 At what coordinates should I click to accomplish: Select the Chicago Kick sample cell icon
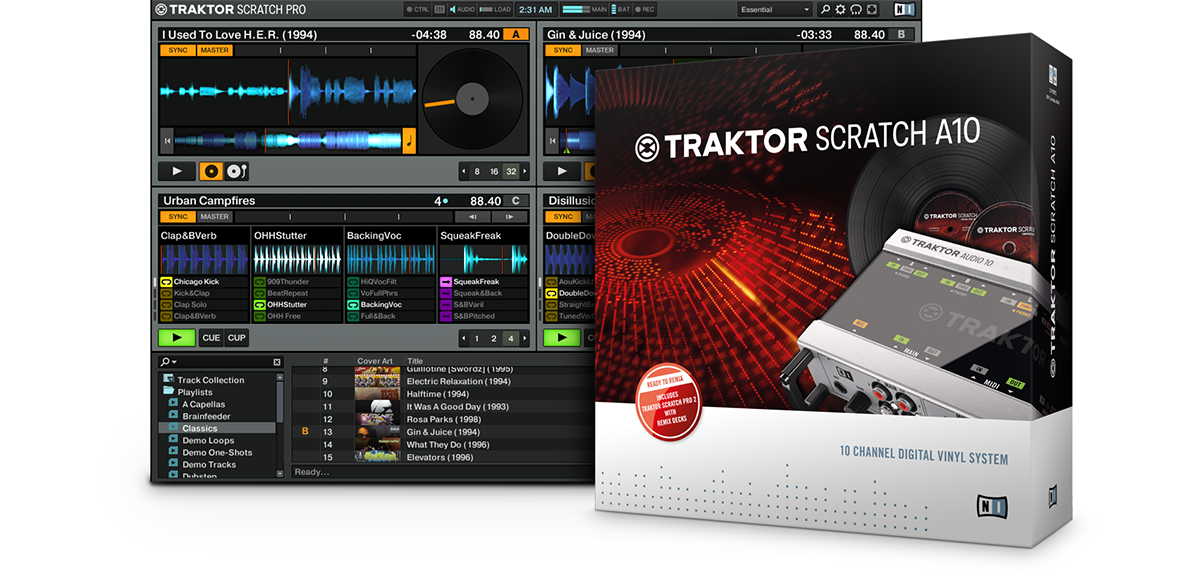pos(165,283)
